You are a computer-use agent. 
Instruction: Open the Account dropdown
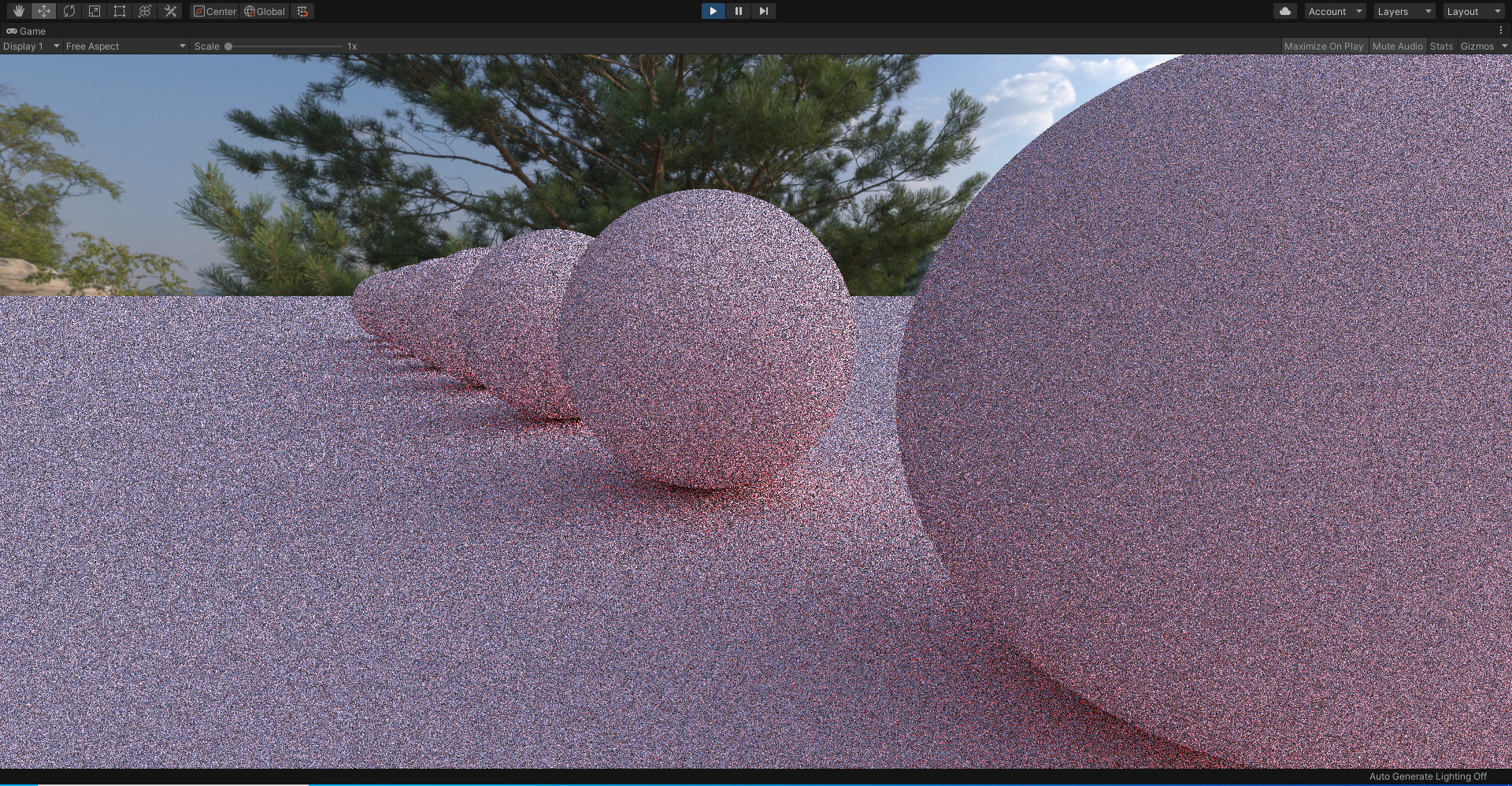[1335, 11]
